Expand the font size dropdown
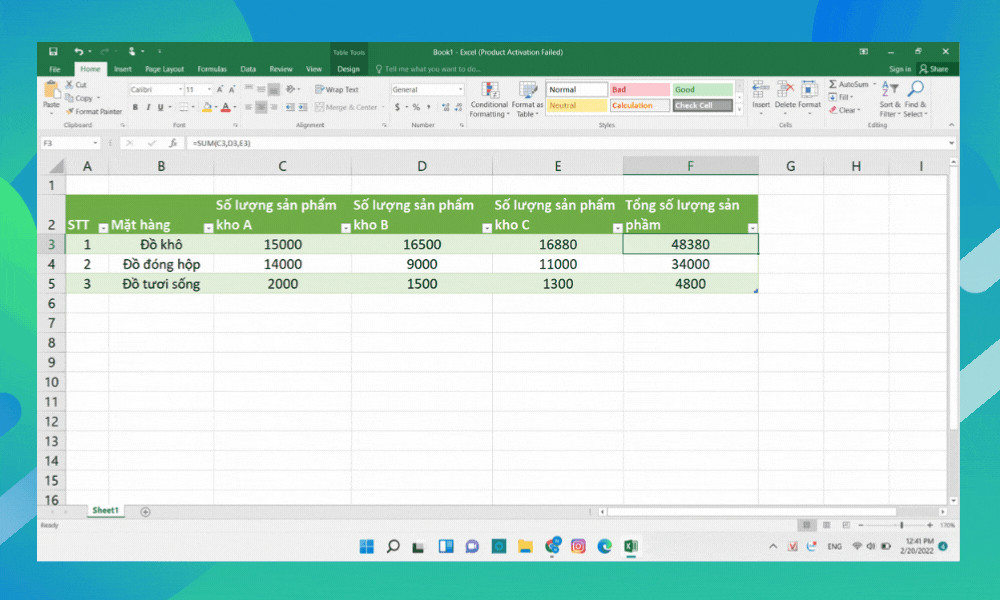The width and height of the screenshot is (1000, 600). pyautogui.click(x=209, y=89)
